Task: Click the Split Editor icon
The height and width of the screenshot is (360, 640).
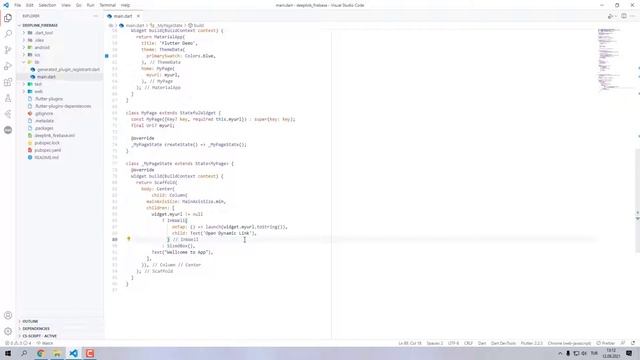Action: [624, 16]
